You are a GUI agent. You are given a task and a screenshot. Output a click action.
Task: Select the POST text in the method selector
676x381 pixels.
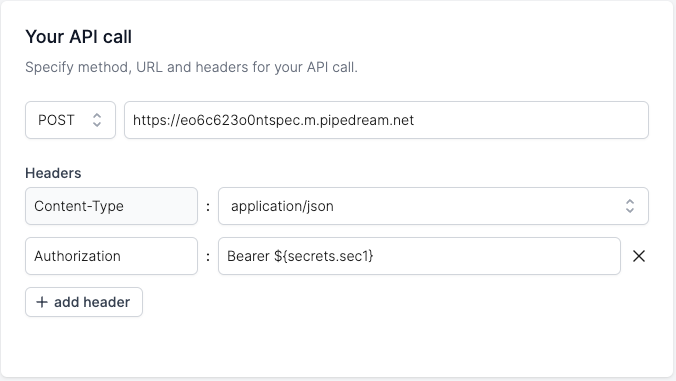point(56,120)
